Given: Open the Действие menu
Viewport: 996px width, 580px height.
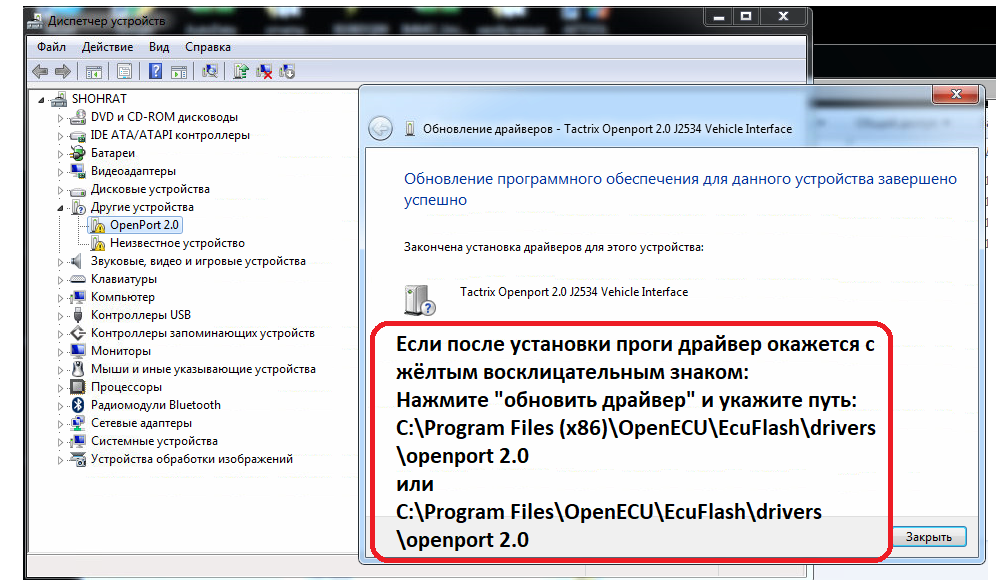Looking at the screenshot, I should click(107, 47).
